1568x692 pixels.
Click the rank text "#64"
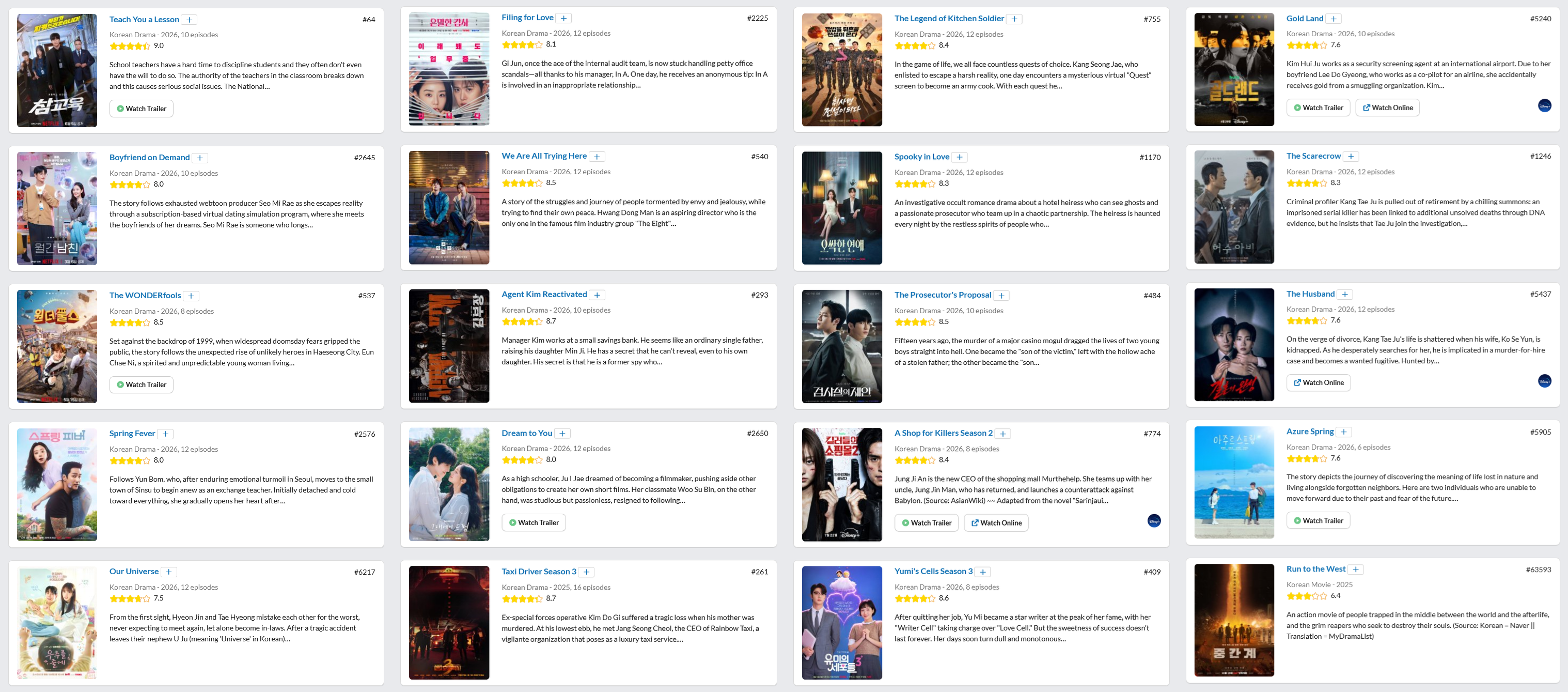coord(369,20)
